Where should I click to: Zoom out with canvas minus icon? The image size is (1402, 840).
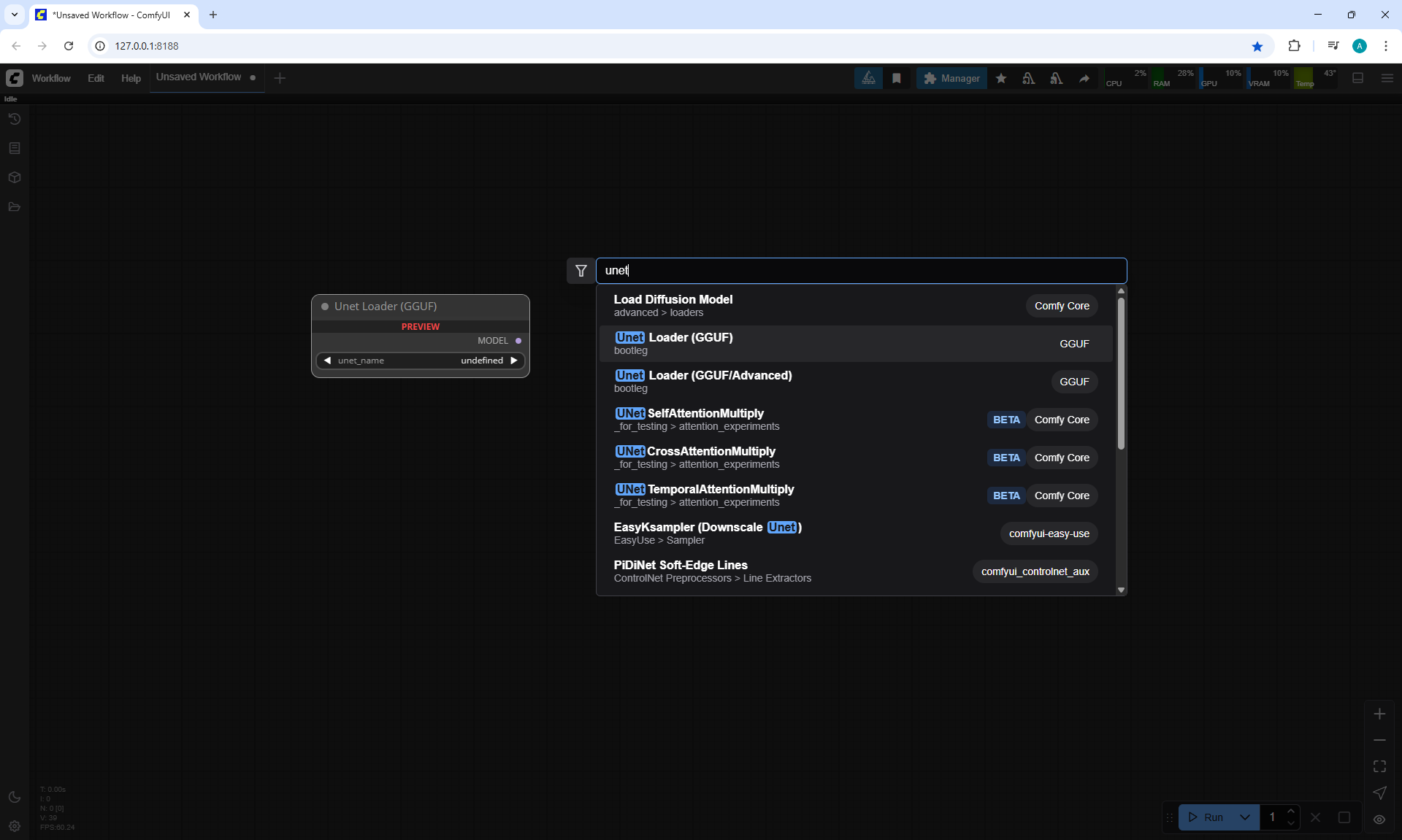pos(1379,740)
